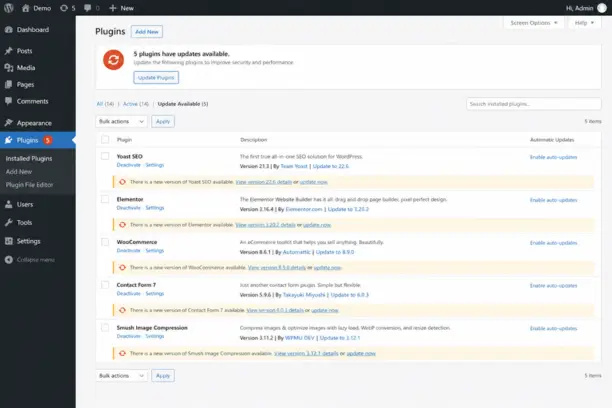The height and width of the screenshot is (408, 612).
Task: Check the Yoast SEO checkbox
Action: (x=105, y=156)
